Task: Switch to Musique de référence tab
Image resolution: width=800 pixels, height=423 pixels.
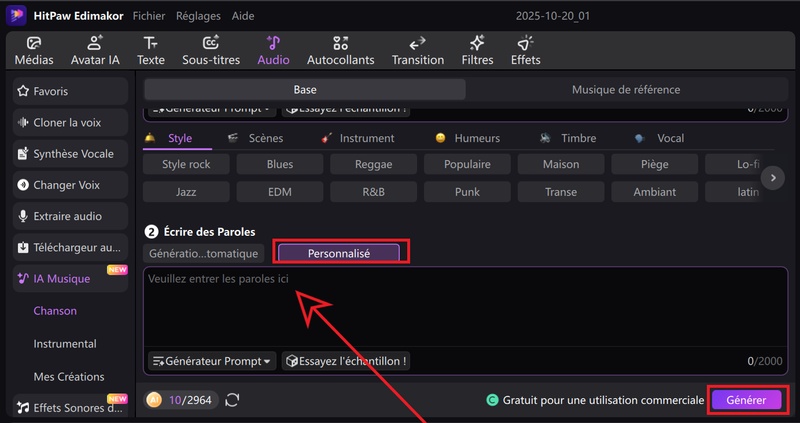Action: (625, 90)
